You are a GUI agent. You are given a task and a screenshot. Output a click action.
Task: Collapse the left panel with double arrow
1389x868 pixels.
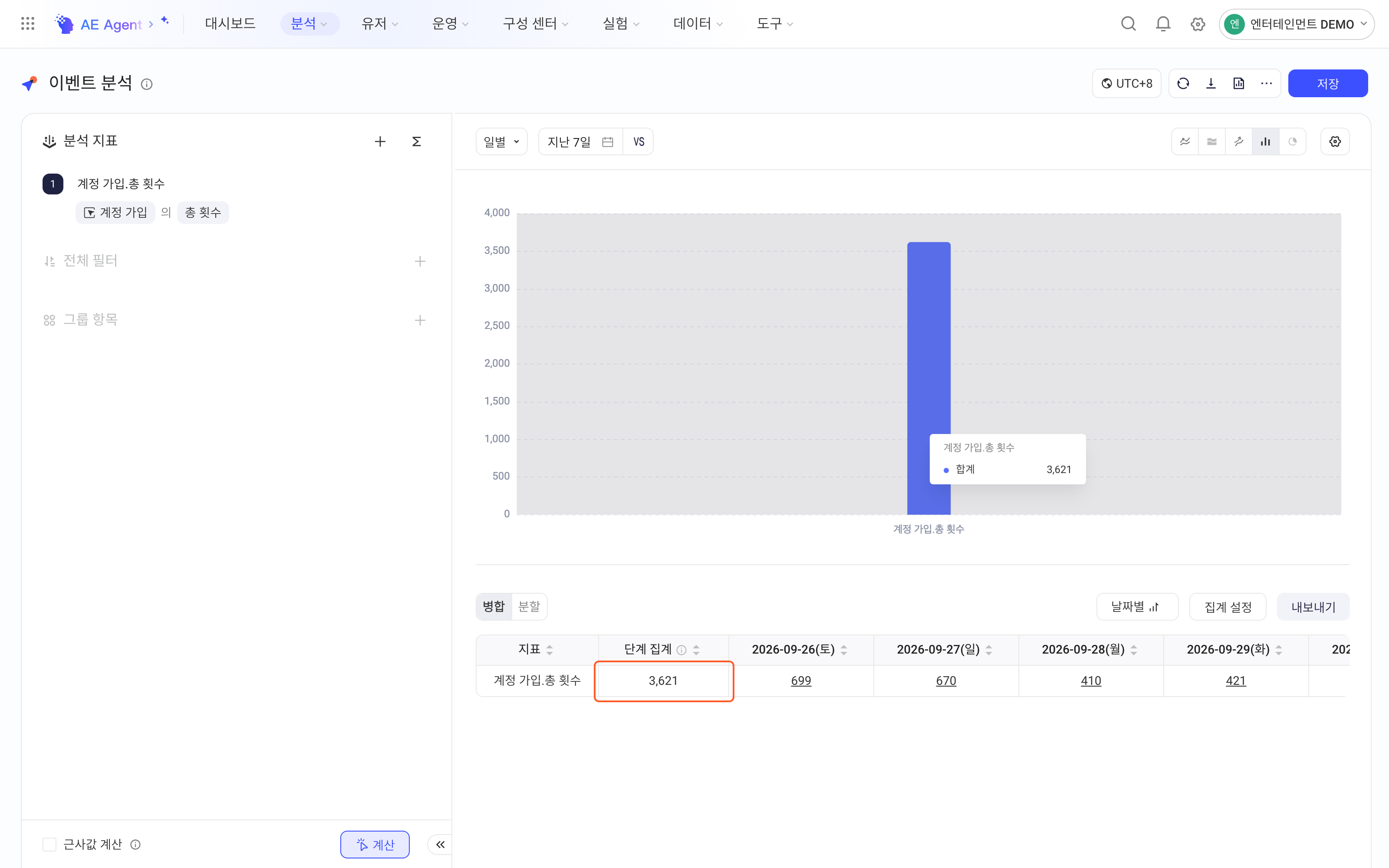pos(440,844)
